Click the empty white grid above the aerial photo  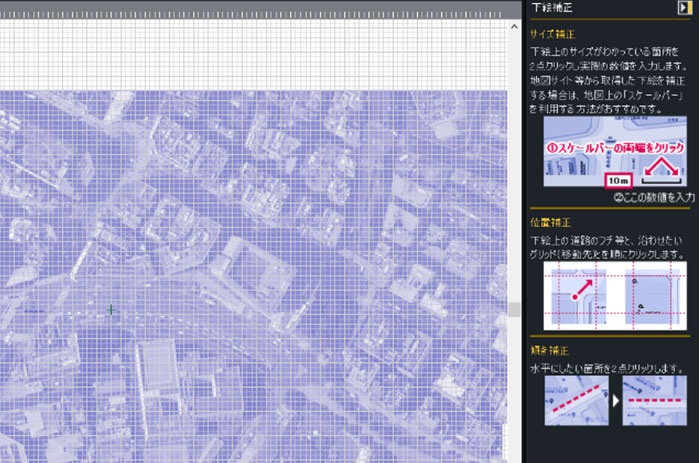(250, 50)
